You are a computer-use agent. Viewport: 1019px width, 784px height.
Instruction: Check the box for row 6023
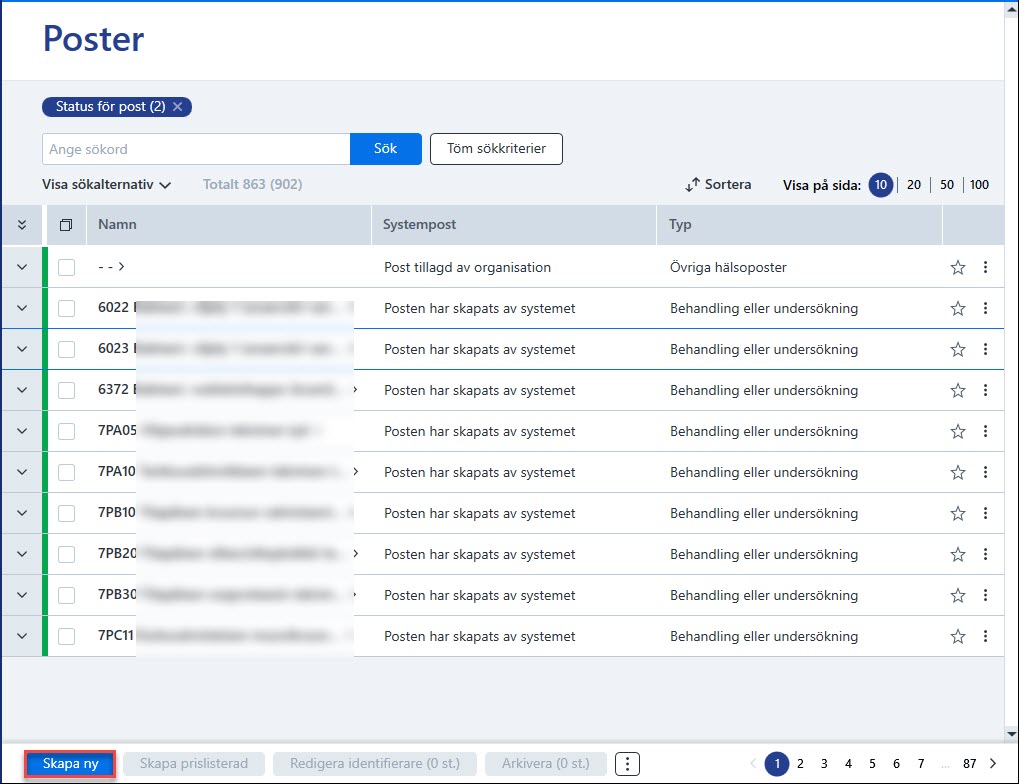pyautogui.click(x=66, y=349)
